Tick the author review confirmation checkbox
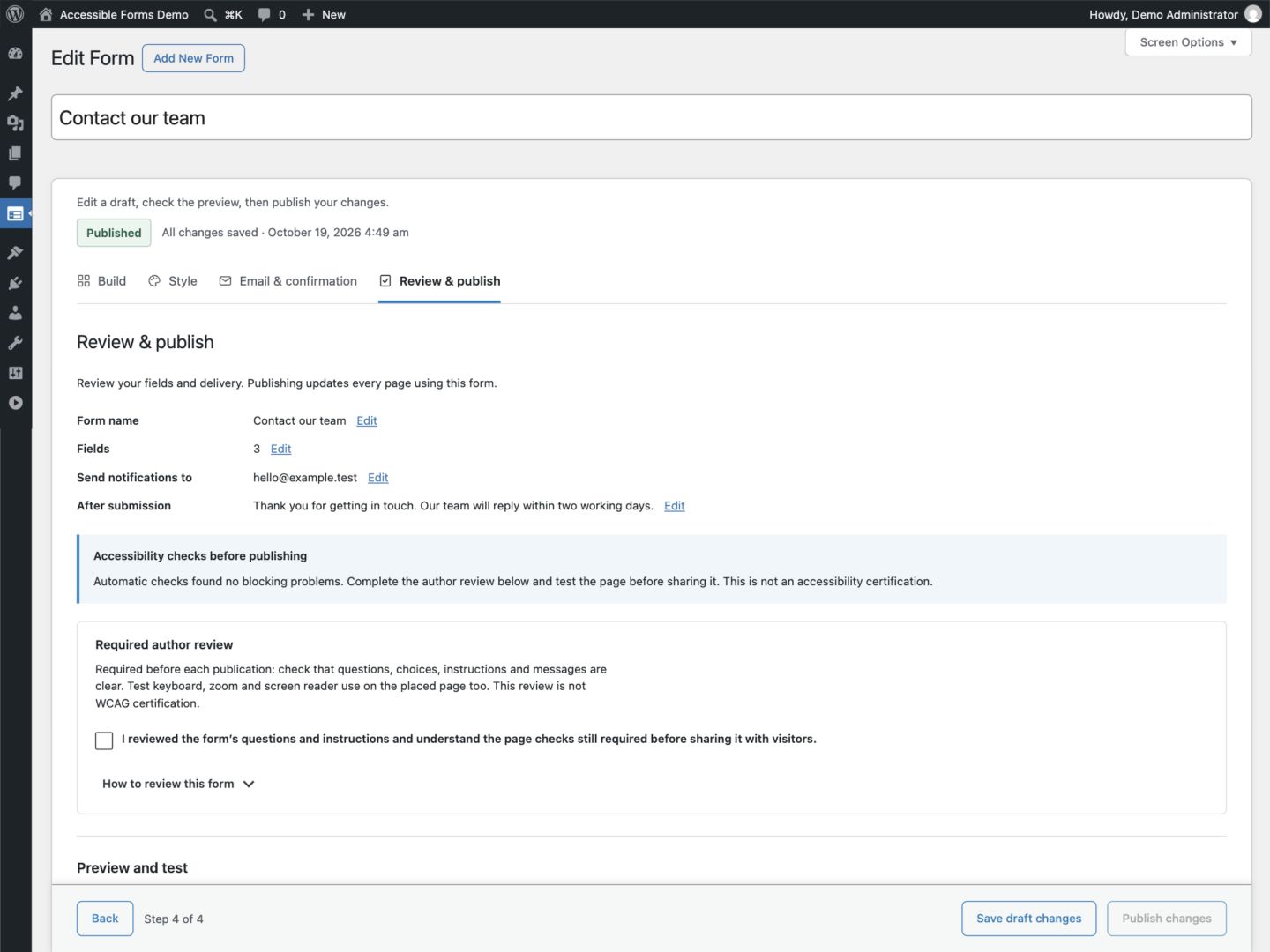 click(x=104, y=740)
